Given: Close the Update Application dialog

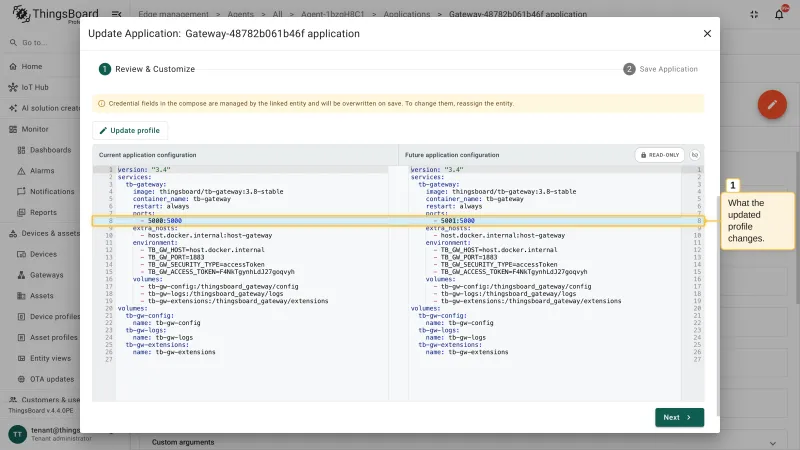Looking at the screenshot, I should 707,34.
